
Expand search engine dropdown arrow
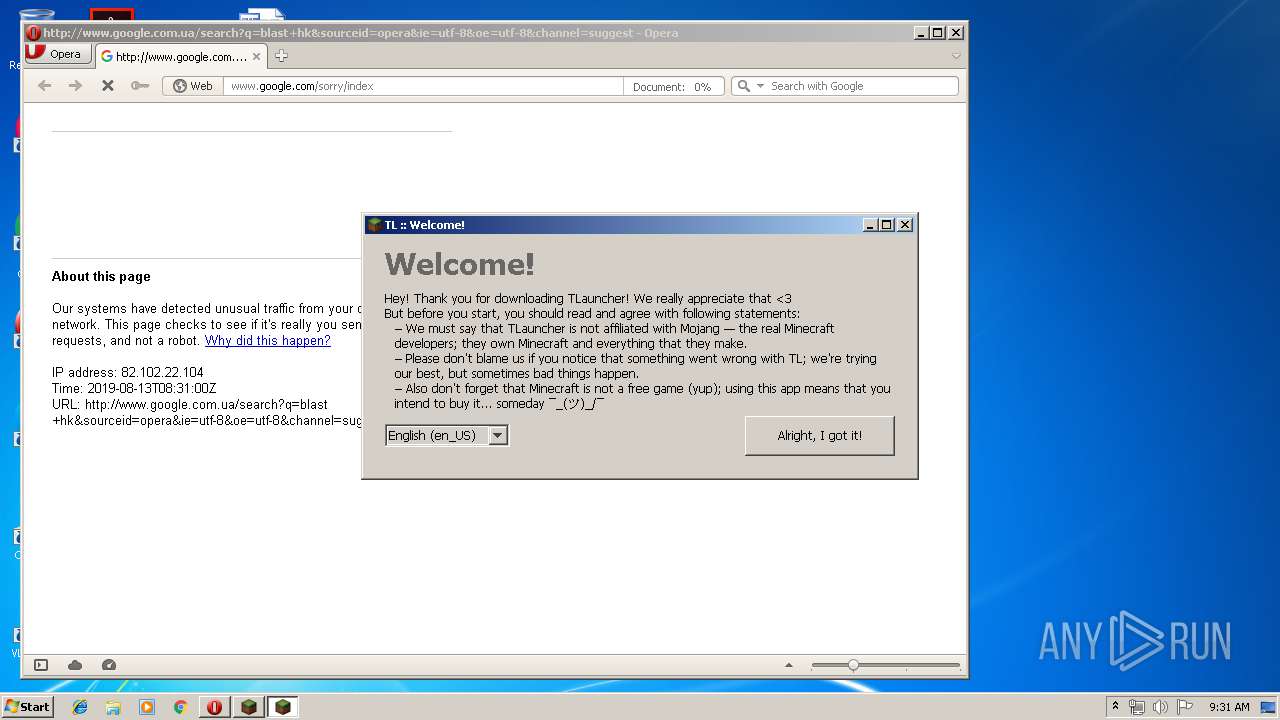760,86
